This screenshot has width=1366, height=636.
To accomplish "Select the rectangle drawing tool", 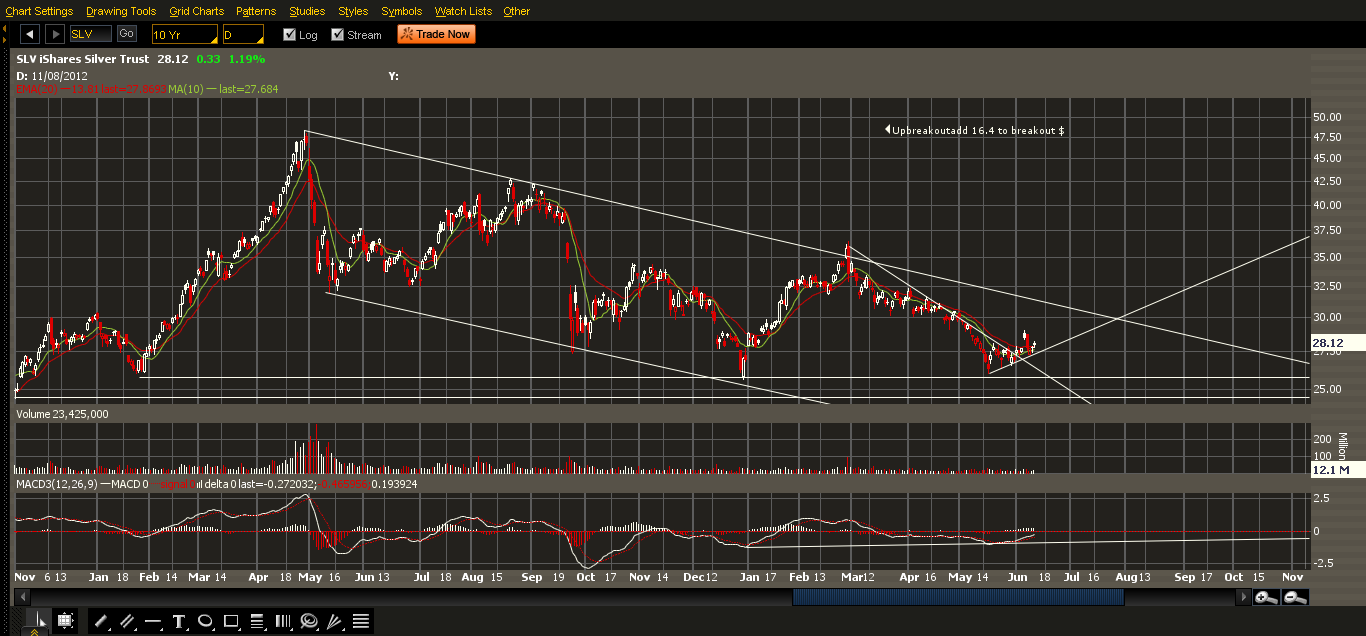I will pyautogui.click(x=231, y=621).
